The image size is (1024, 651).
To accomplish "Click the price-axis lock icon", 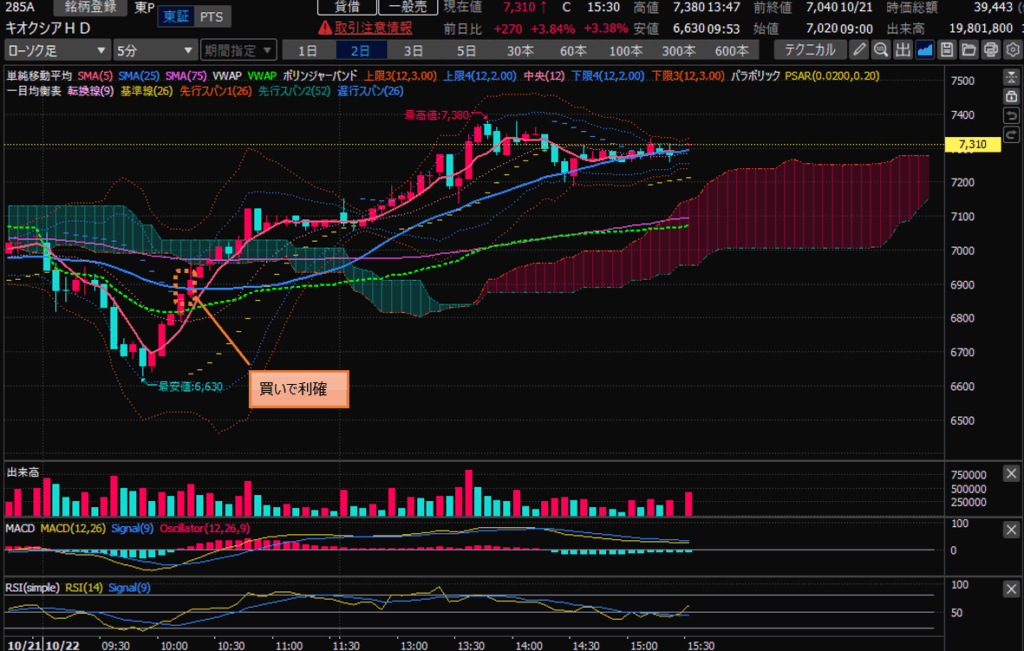I will [1011, 97].
